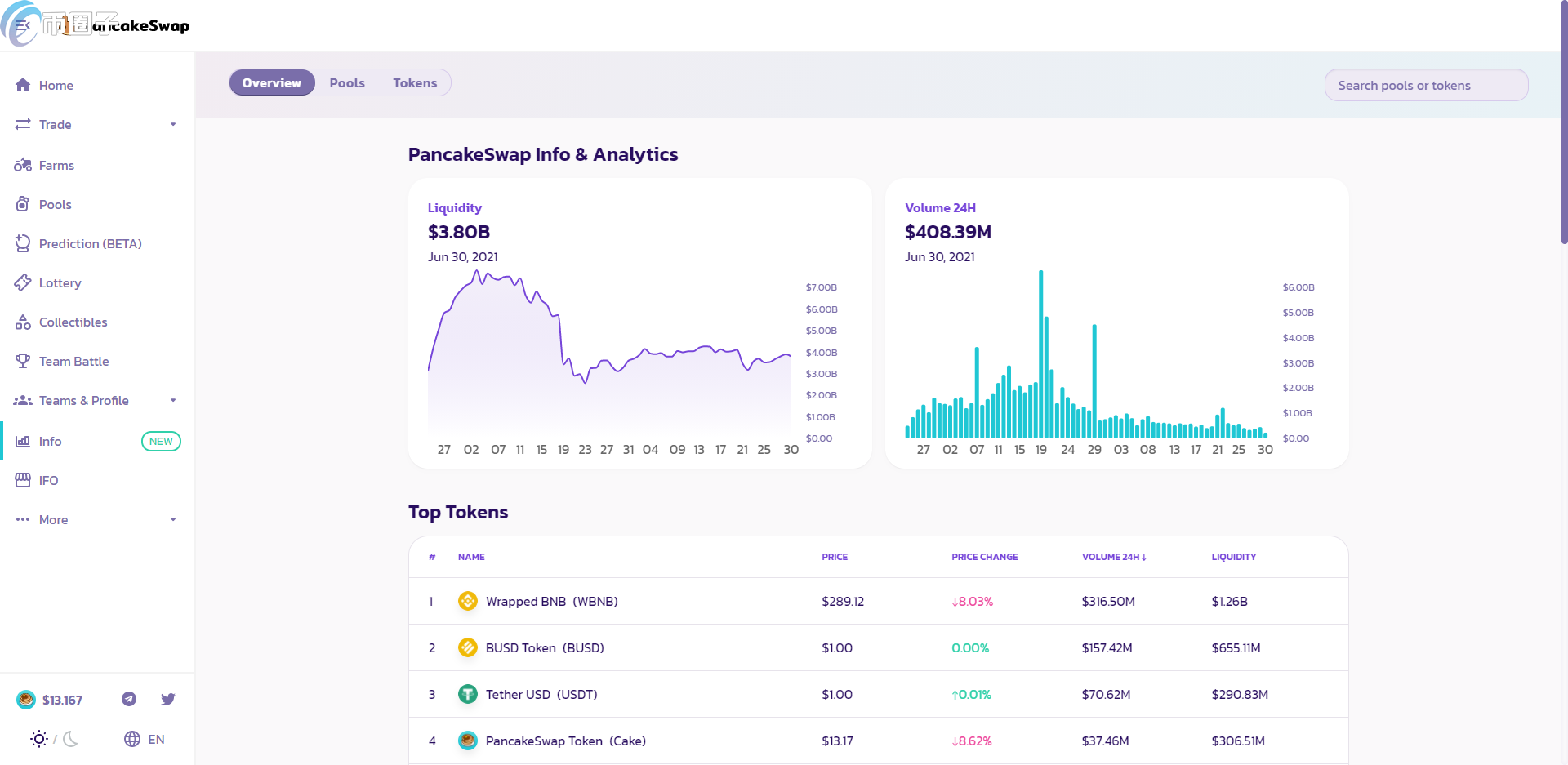Switch to light mode sun icon
This screenshot has width=1568, height=765.
pos(39,739)
